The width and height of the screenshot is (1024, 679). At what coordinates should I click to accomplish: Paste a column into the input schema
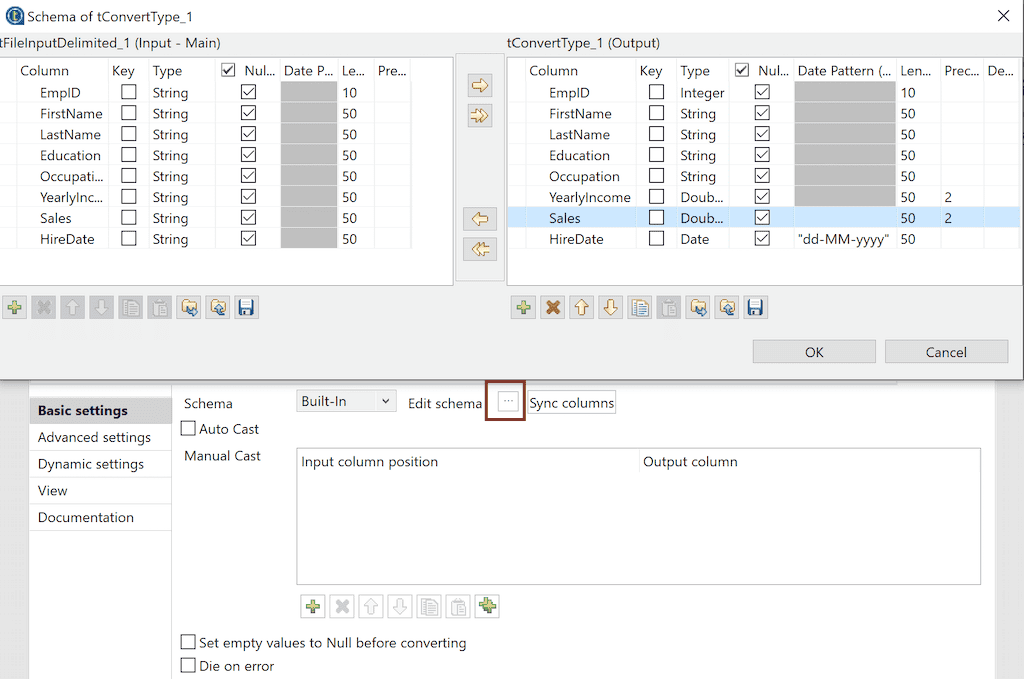(159, 307)
